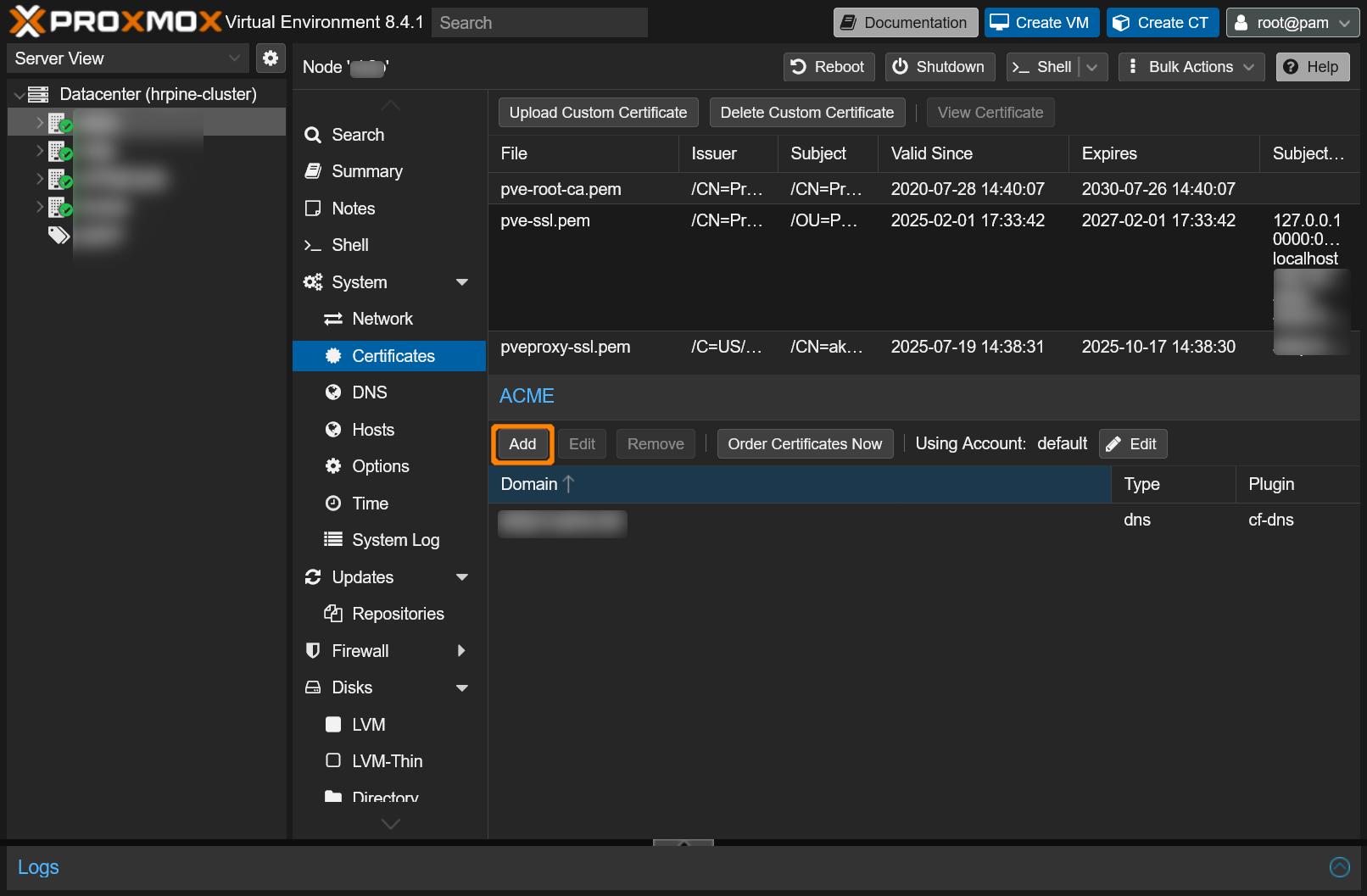Open Options in the System menu
The height and width of the screenshot is (896, 1367).
[379, 466]
